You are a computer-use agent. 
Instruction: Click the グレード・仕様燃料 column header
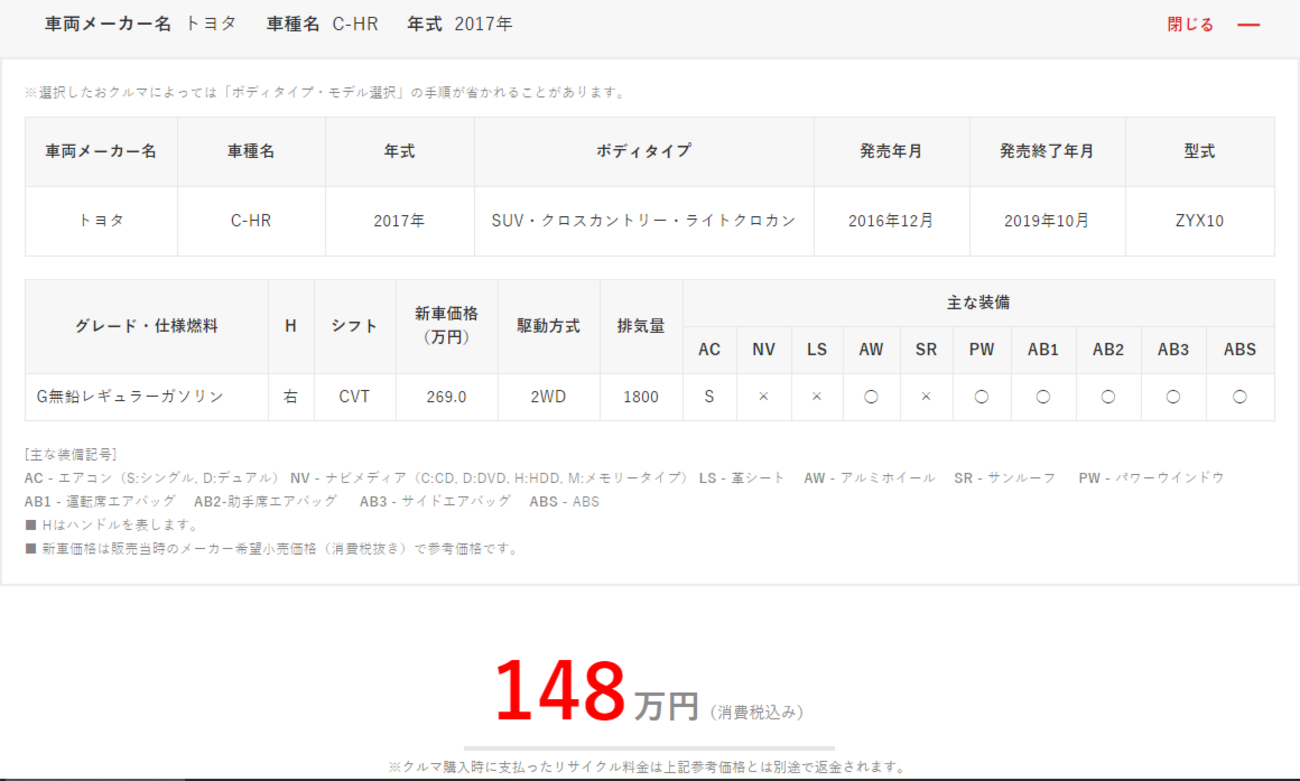146,326
